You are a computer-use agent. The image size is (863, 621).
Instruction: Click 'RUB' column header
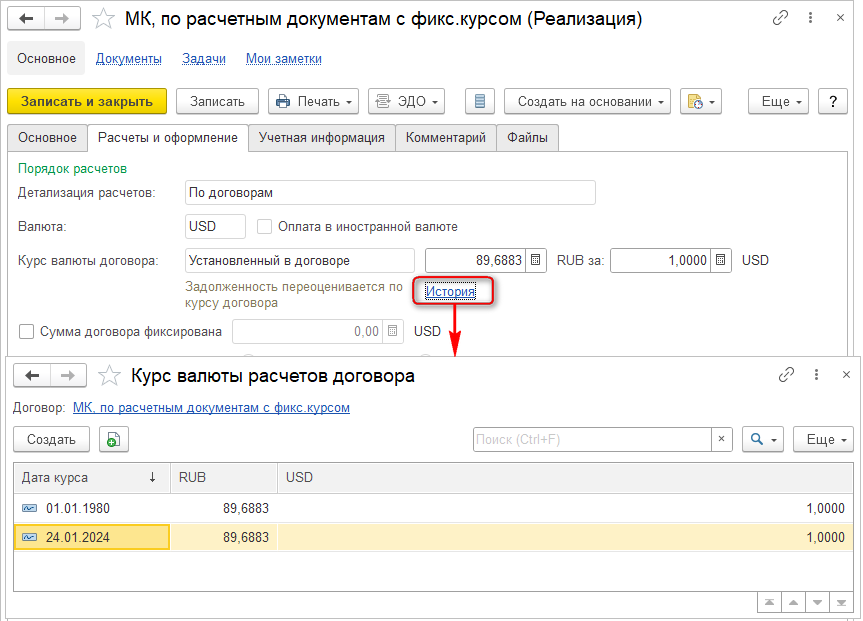click(x=224, y=477)
